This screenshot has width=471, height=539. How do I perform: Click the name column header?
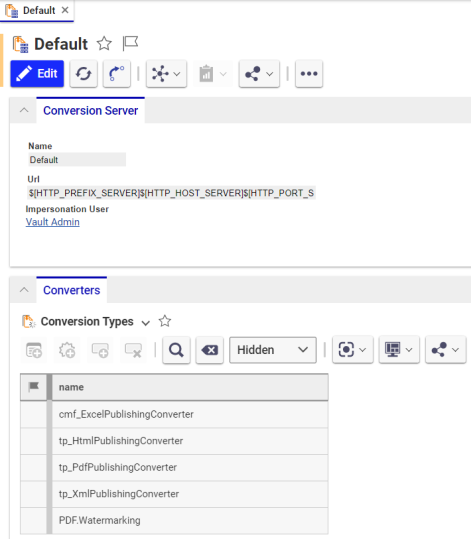[x=190, y=387]
